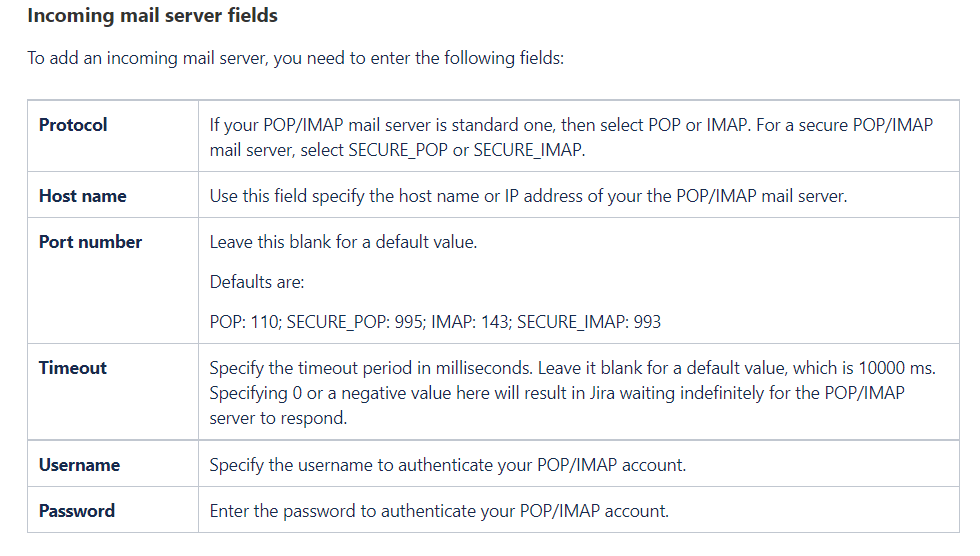
Task: Click the intro sentence about adding incoming mail server
Action: tap(296, 58)
